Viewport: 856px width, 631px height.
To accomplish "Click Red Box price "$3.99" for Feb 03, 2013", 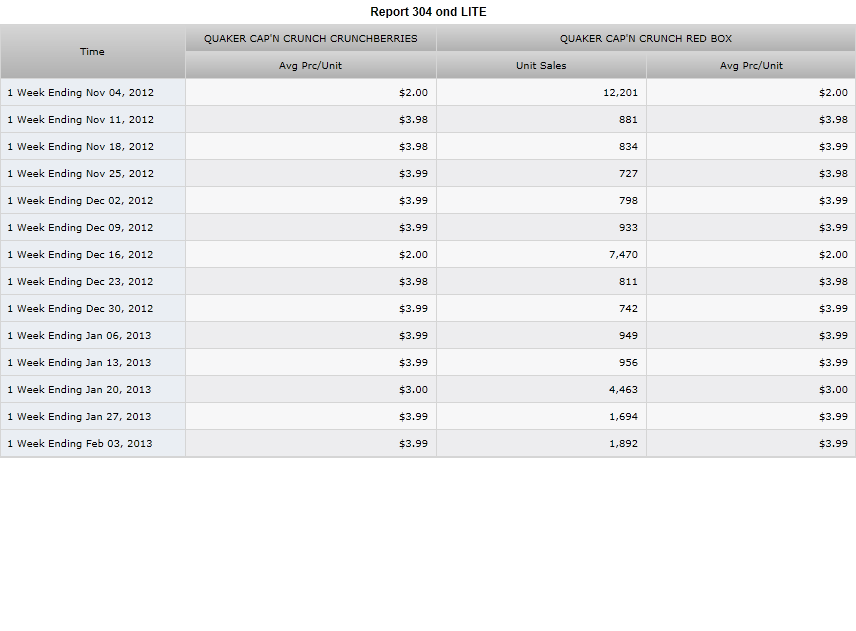I will (833, 444).
